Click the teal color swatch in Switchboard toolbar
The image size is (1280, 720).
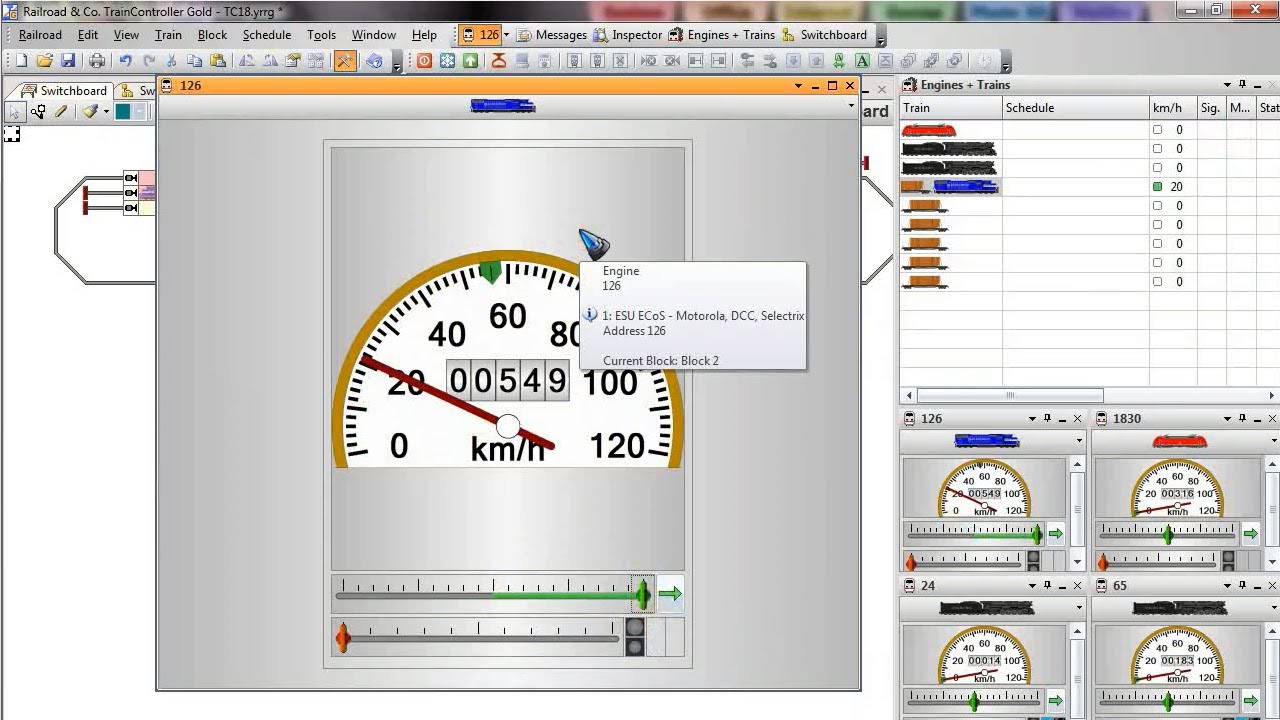[x=122, y=112]
